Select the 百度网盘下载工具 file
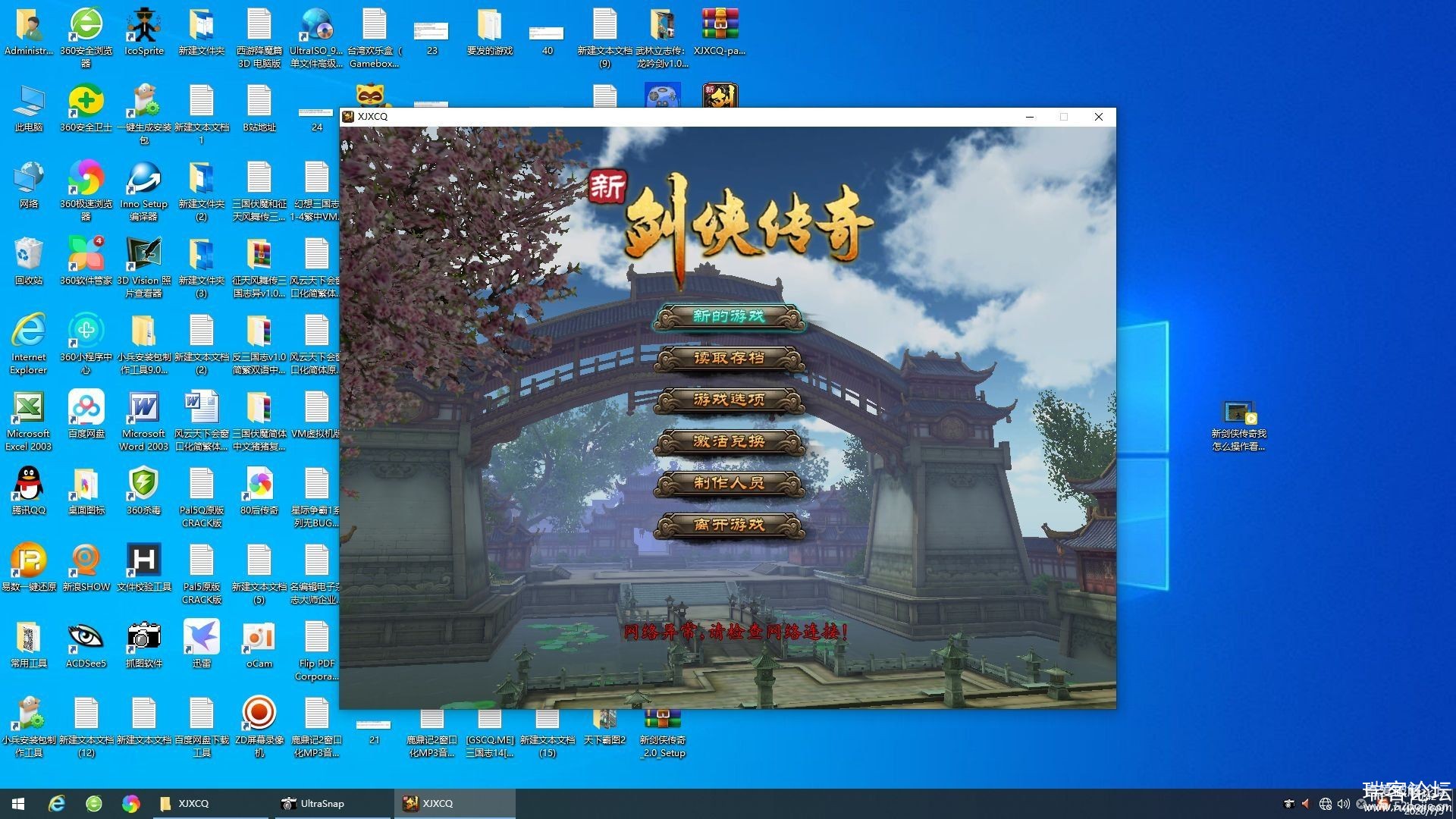 [202, 726]
